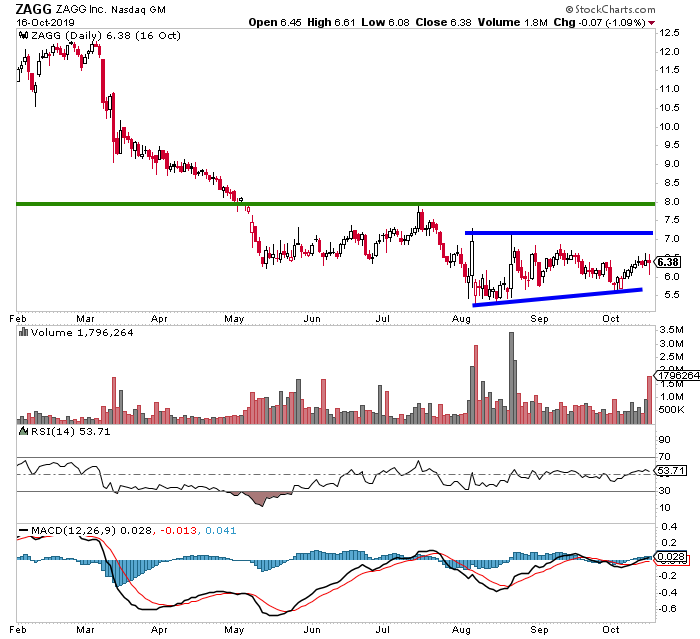The image size is (700, 639).
Task: Click the May label on the price chart time axis
Action: click(234, 319)
